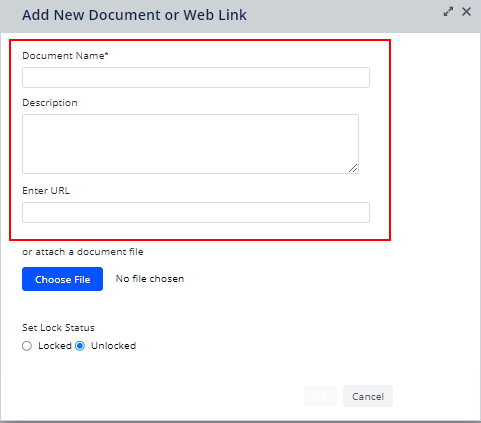The width and height of the screenshot is (481, 423).
Task: Click the "Add New Document or Web Link" title
Action: coord(134,15)
